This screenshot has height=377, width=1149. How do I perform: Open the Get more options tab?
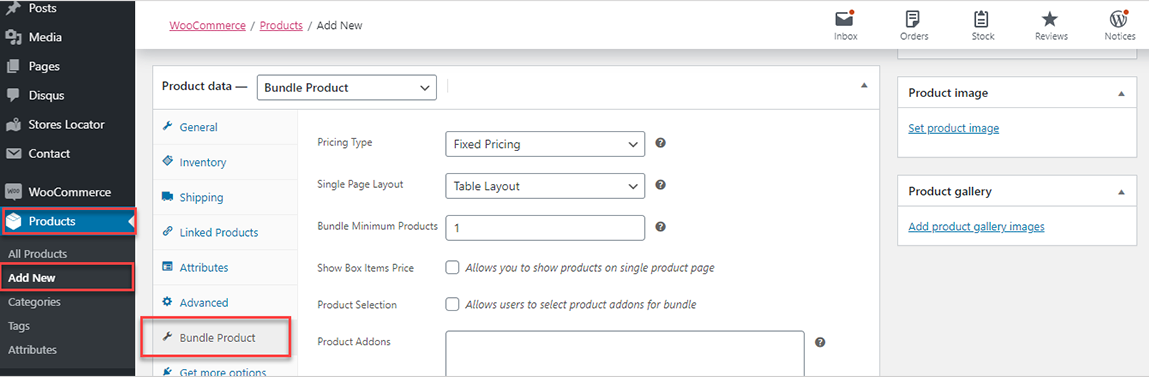click(x=225, y=367)
